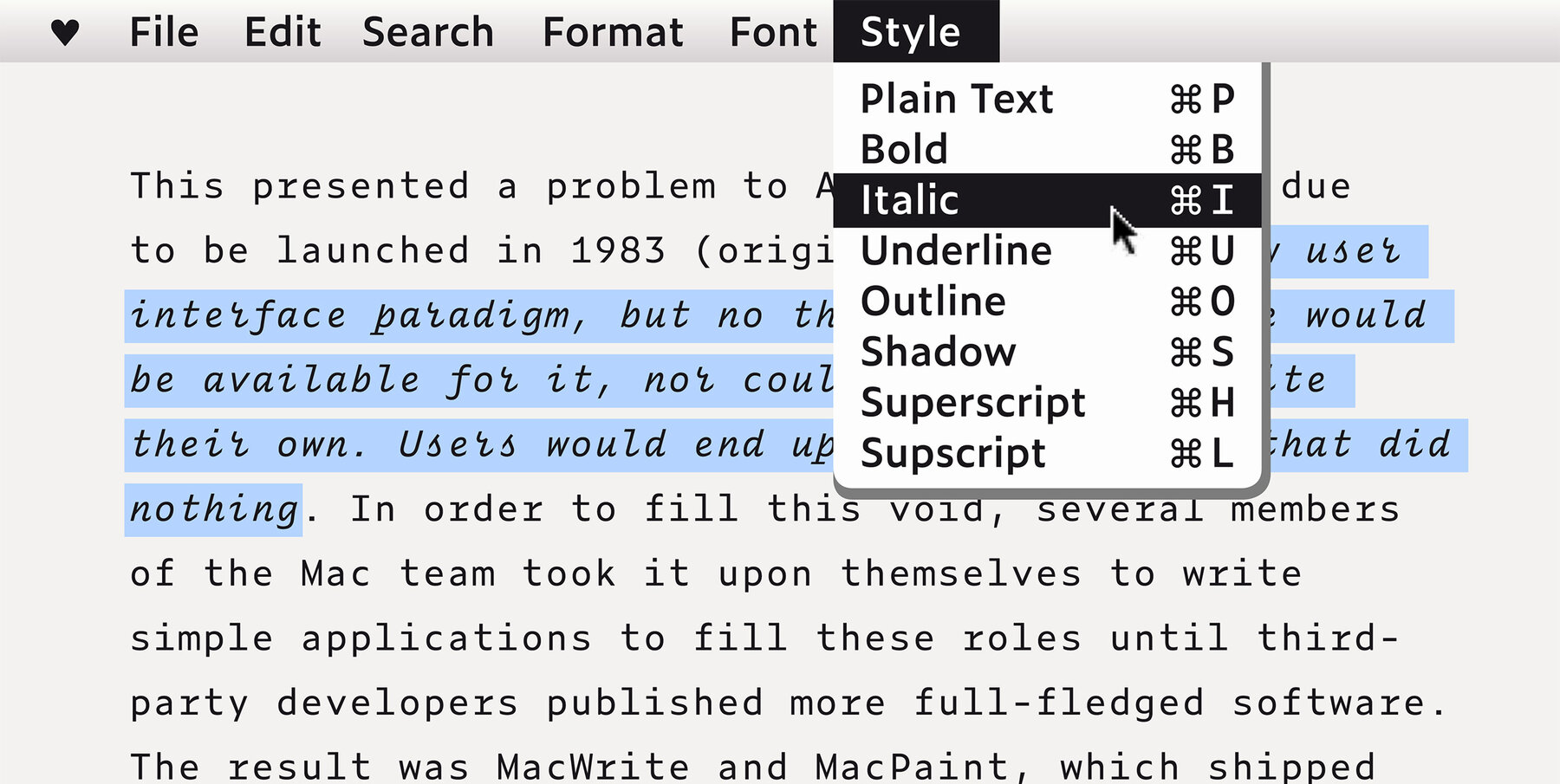This screenshot has height=784, width=1560.
Task: Open the Search menu
Action: [x=428, y=31]
